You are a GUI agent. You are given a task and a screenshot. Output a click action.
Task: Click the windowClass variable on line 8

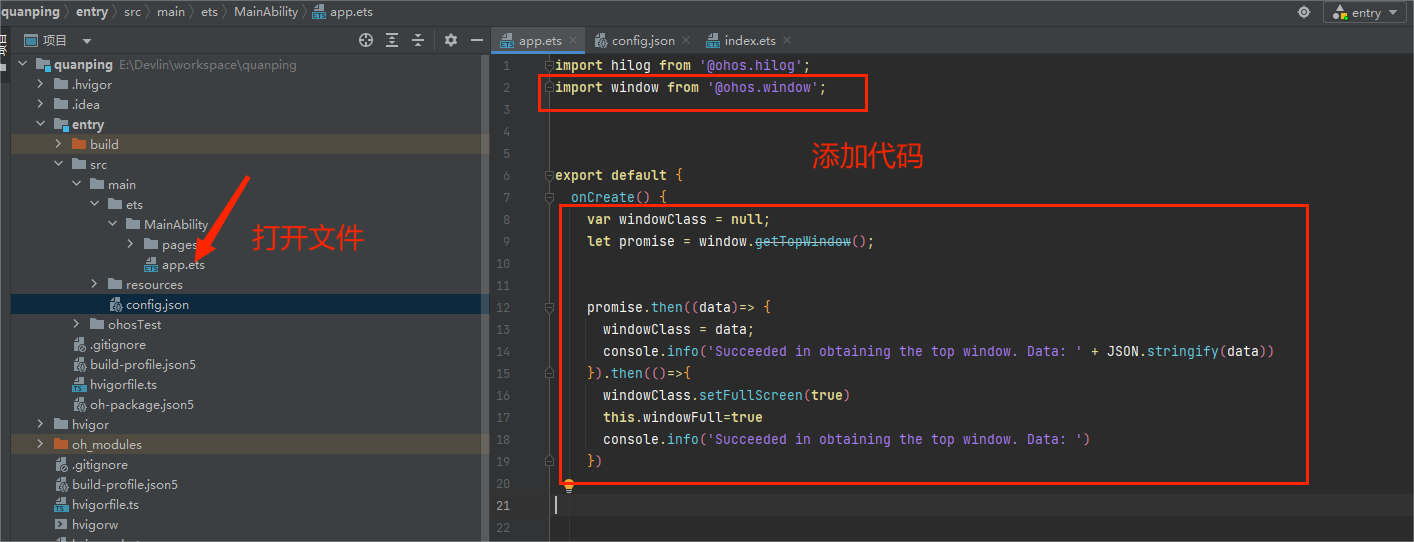[x=663, y=219]
